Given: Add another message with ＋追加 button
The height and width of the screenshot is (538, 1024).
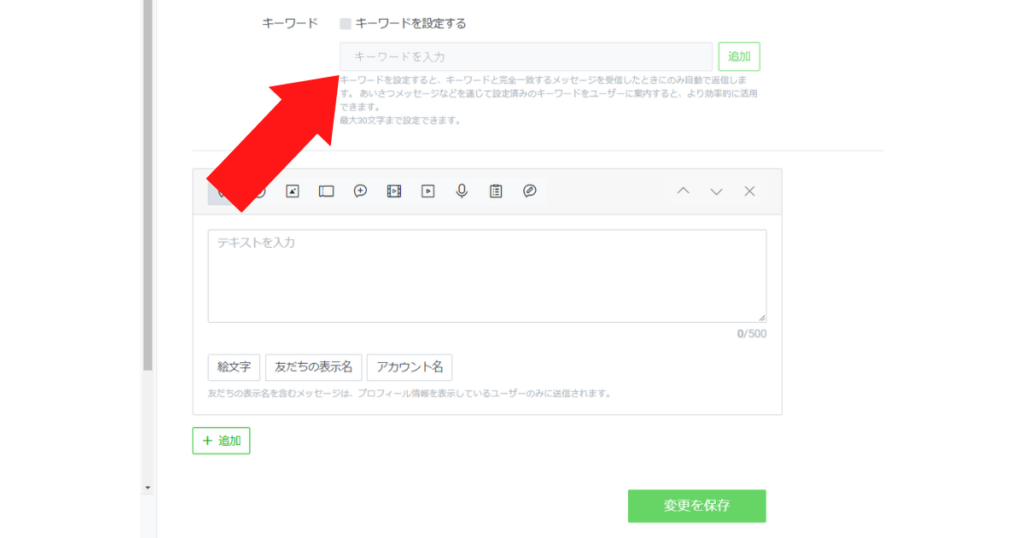Looking at the screenshot, I should coord(221,441).
